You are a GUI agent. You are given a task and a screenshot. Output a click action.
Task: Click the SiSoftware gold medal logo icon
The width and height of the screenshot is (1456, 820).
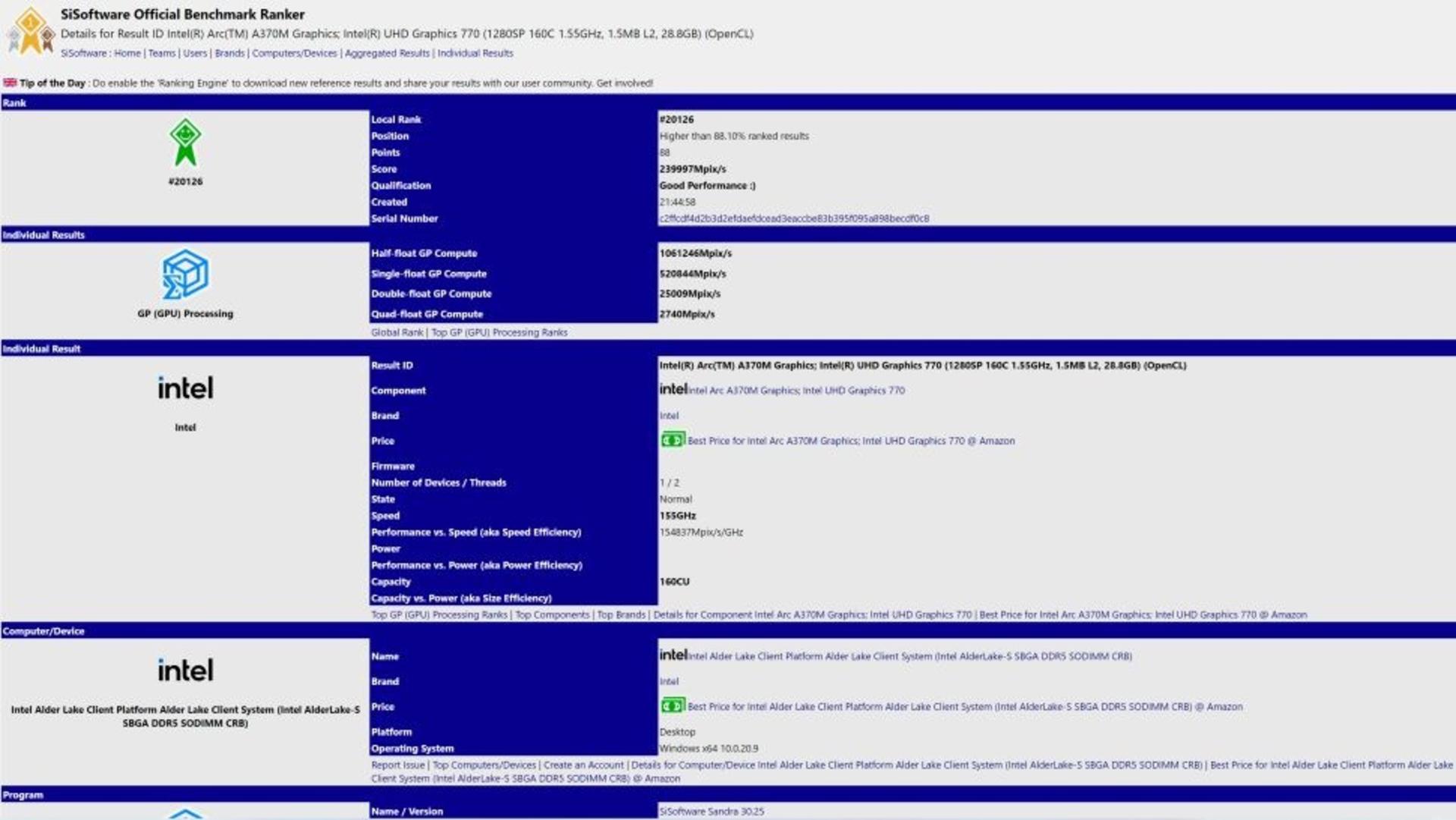tap(30, 31)
